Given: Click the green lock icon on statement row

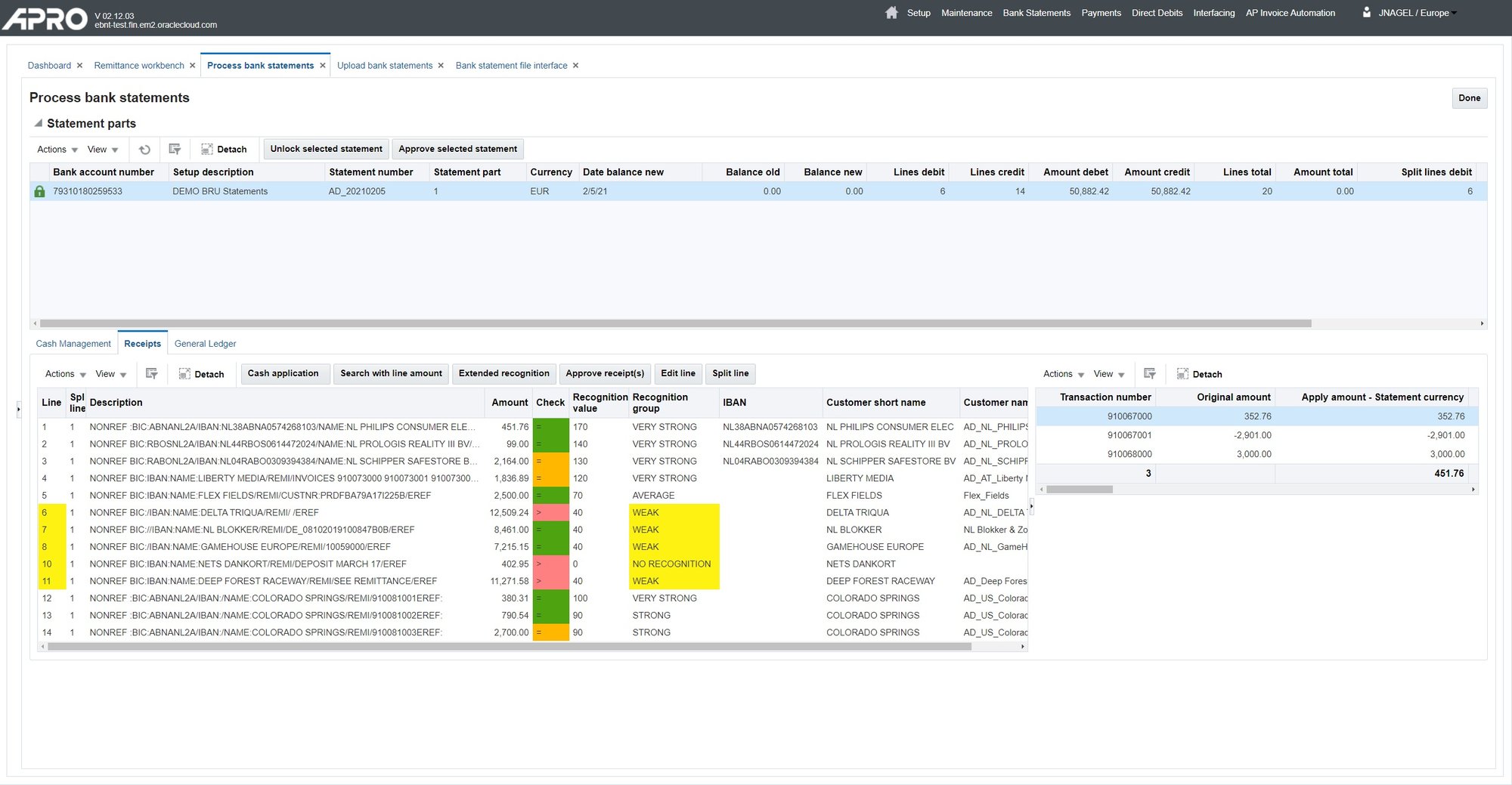Looking at the screenshot, I should point(39,192).
